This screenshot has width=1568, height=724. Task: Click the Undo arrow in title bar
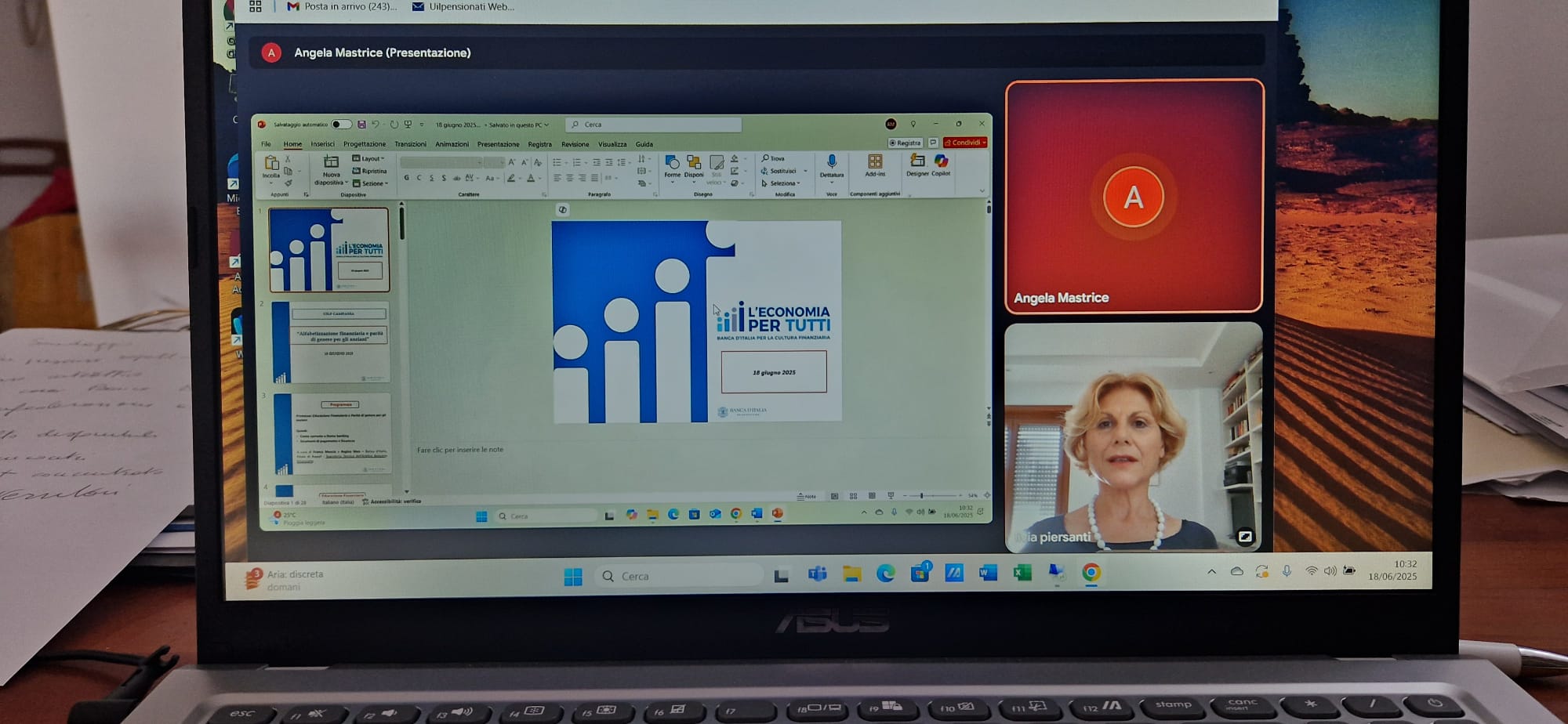pyautogui.click(x=376, y=125)
